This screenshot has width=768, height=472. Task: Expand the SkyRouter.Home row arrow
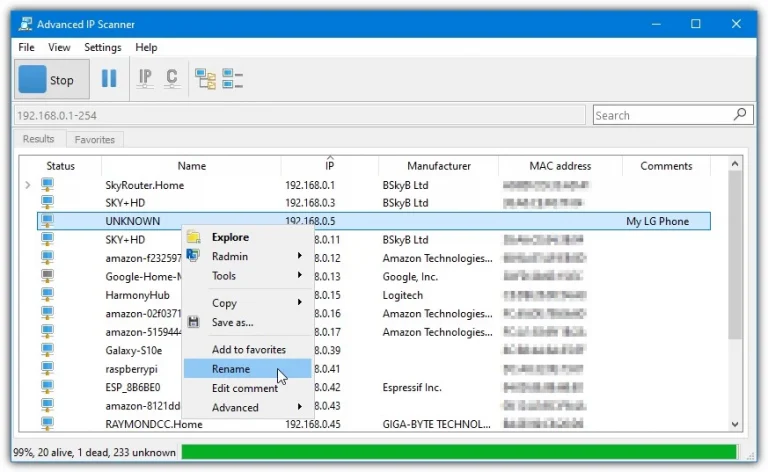(x=27, y=185)
